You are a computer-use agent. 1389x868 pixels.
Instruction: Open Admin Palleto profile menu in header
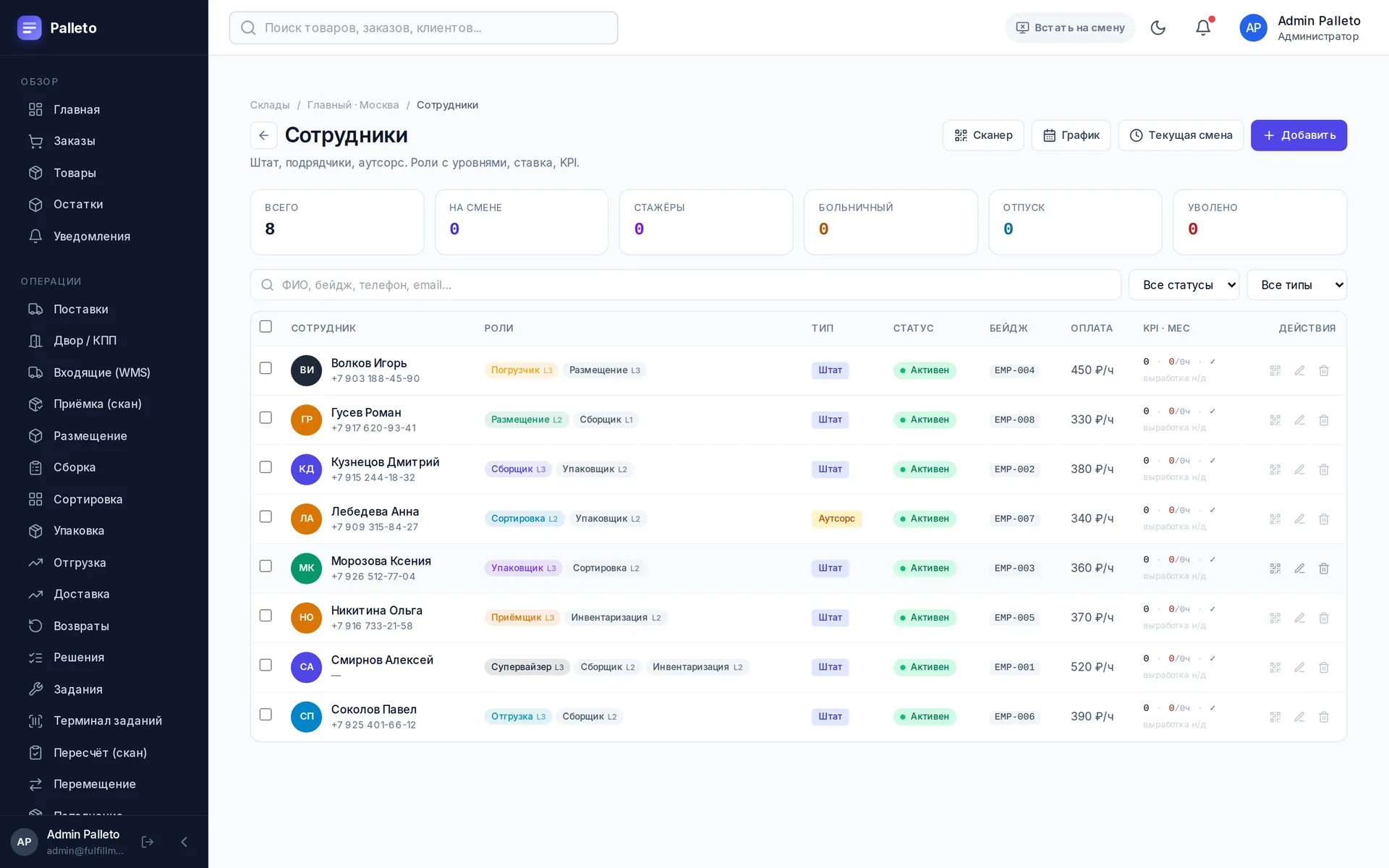tap(1300, 27)
